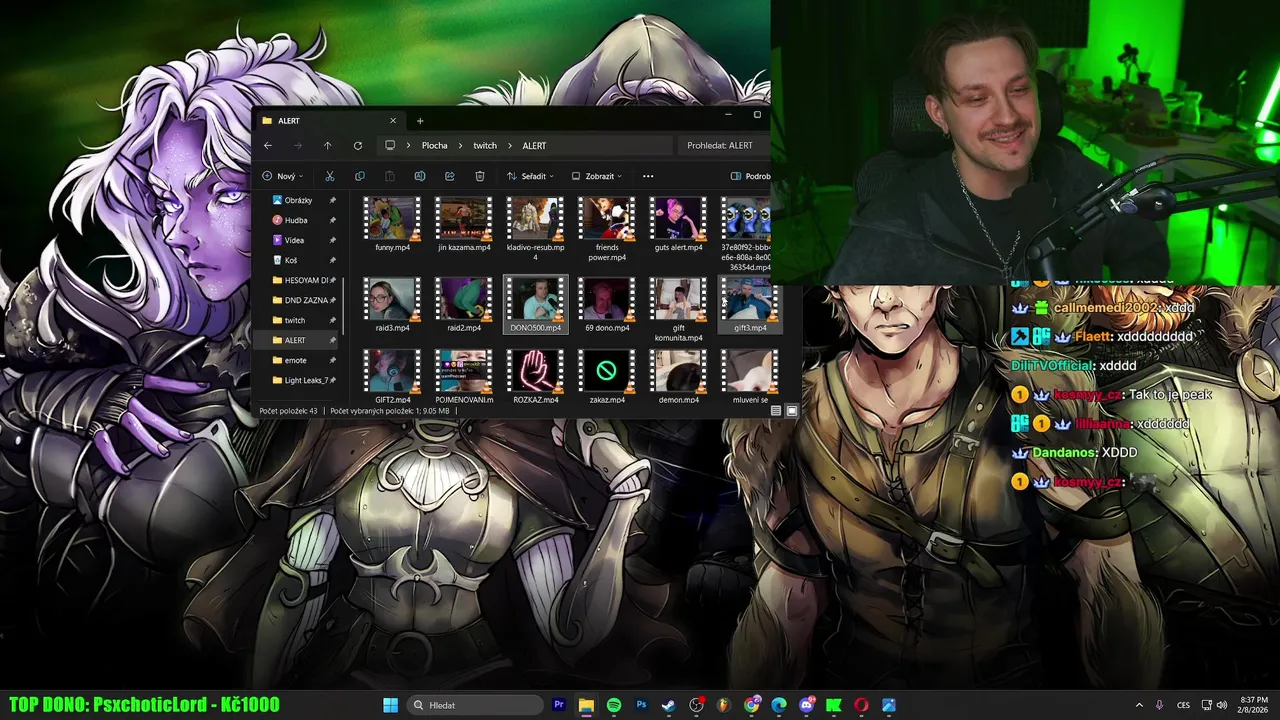Open OBS Studio from the taskbar
The width and height of the screenshot is (1280, 720).
696,705
